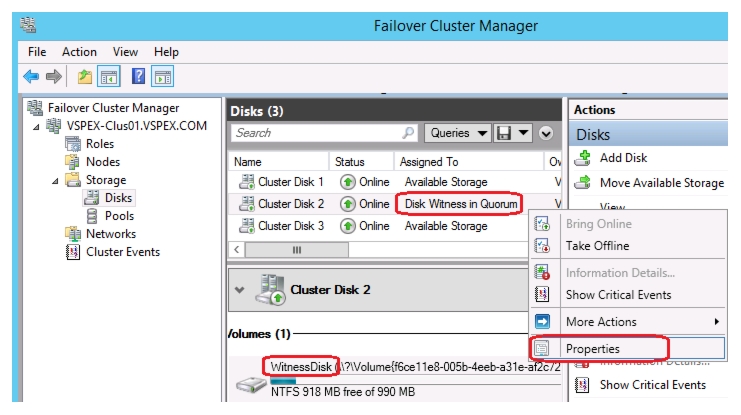Click Move Available Storage action
This screenshot has height=415, width=741.
point(662,183)
